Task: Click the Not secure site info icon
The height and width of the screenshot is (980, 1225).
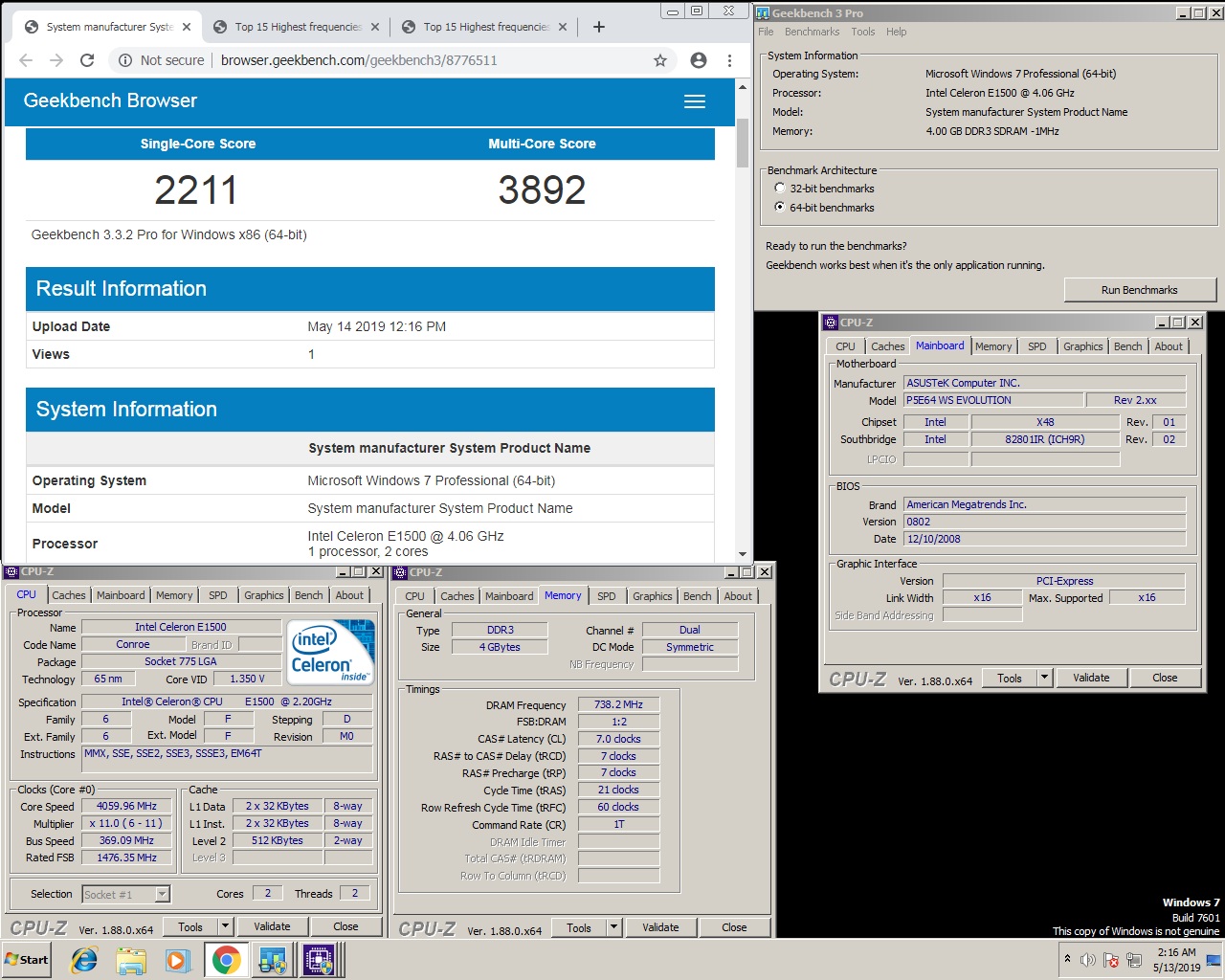Action: [125, 60]
